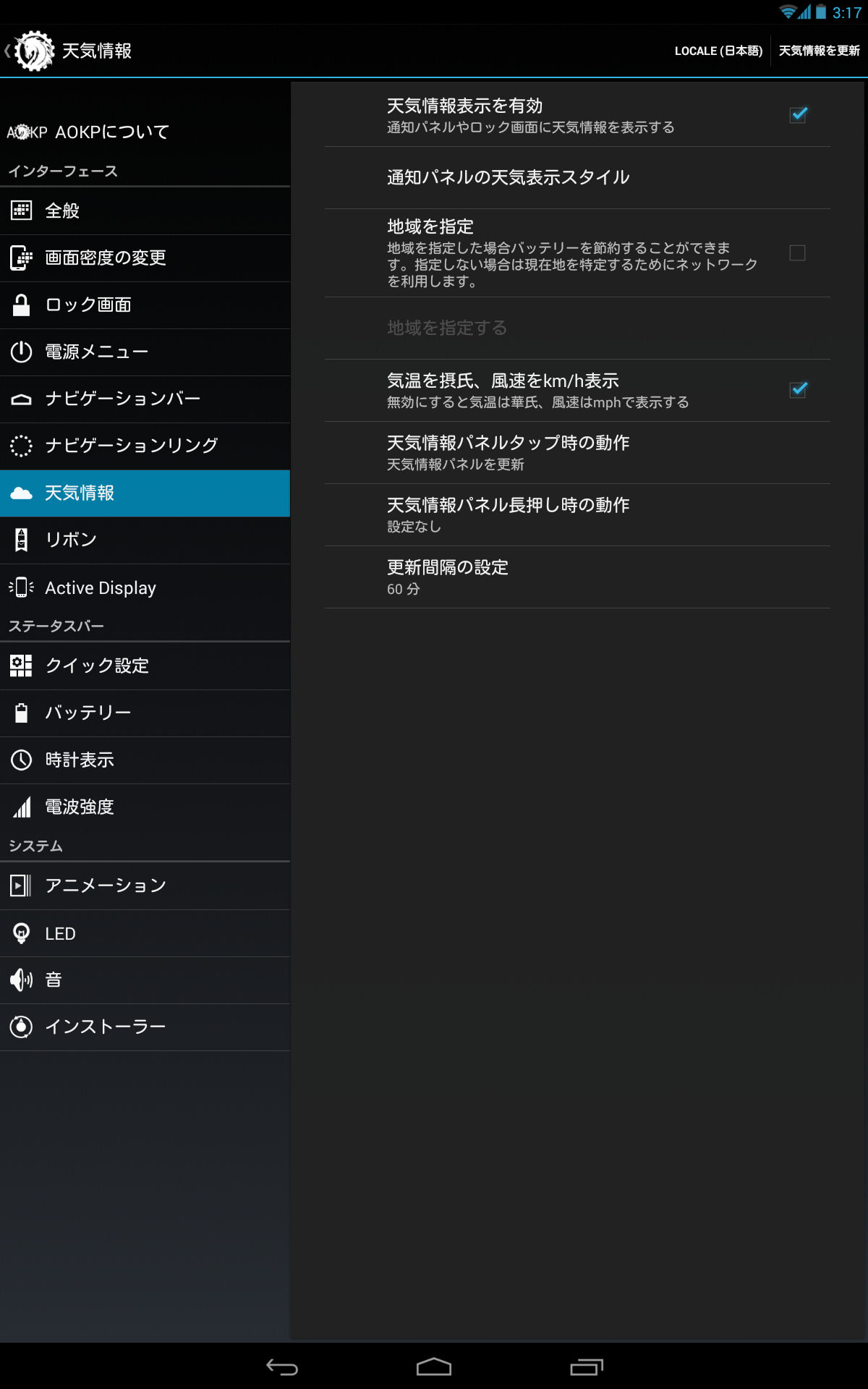Open 天気情報パネル長押し時の動作 setting
Screen dimensions: 868x1389
pos(577,515)
